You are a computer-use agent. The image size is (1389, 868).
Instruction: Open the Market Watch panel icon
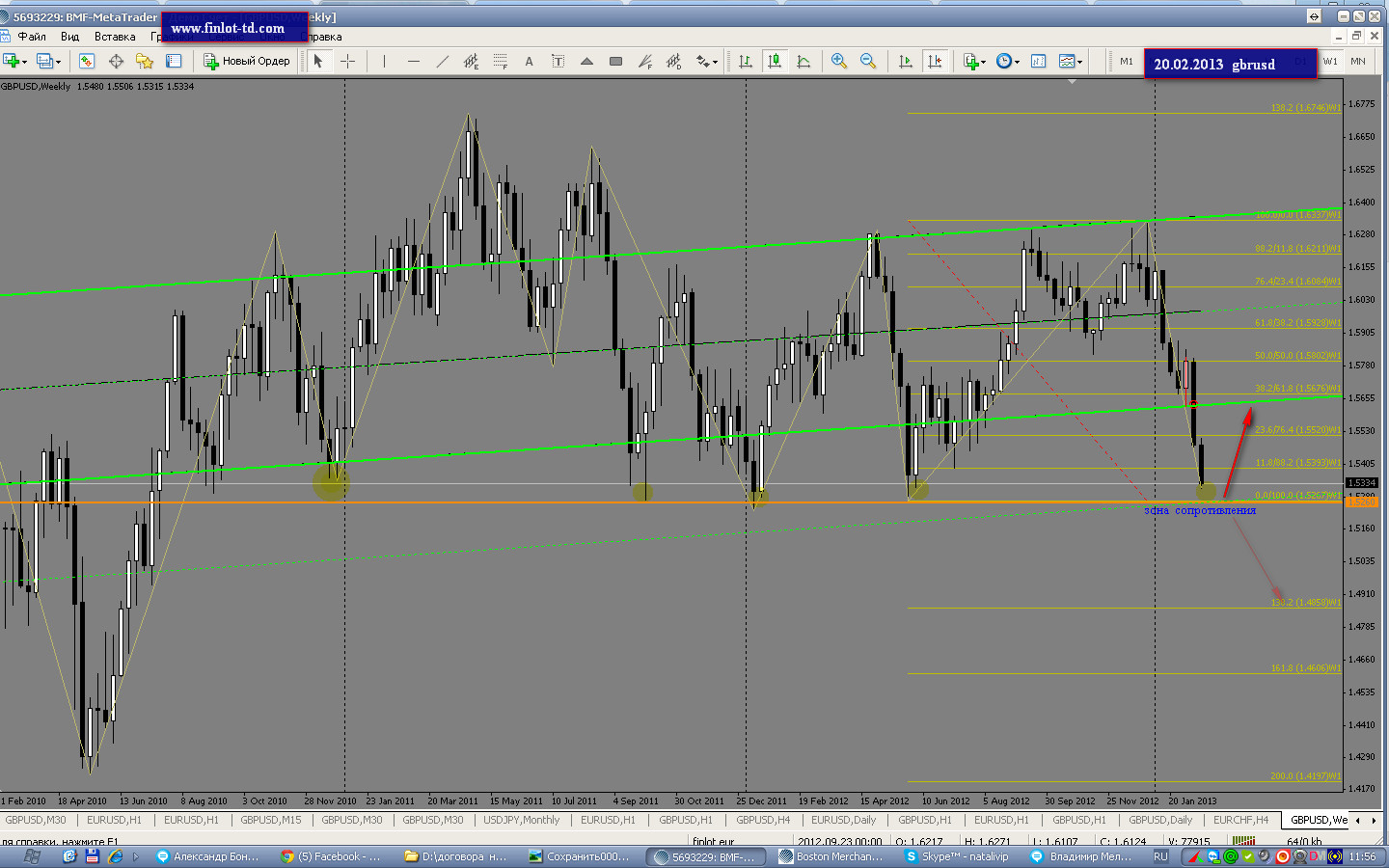[87, 61]
